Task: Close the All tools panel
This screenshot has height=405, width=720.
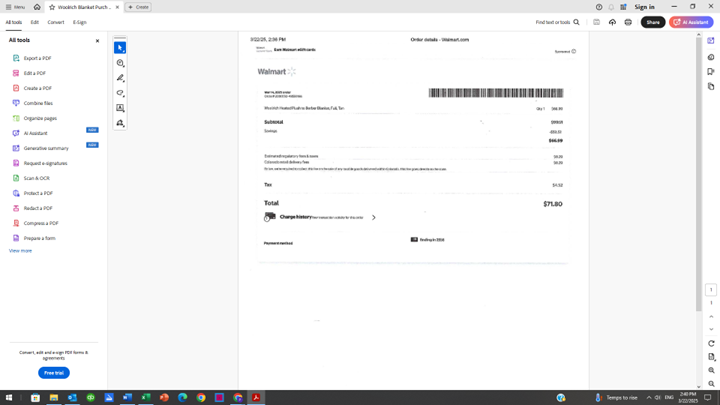Action: coord(97,41)
